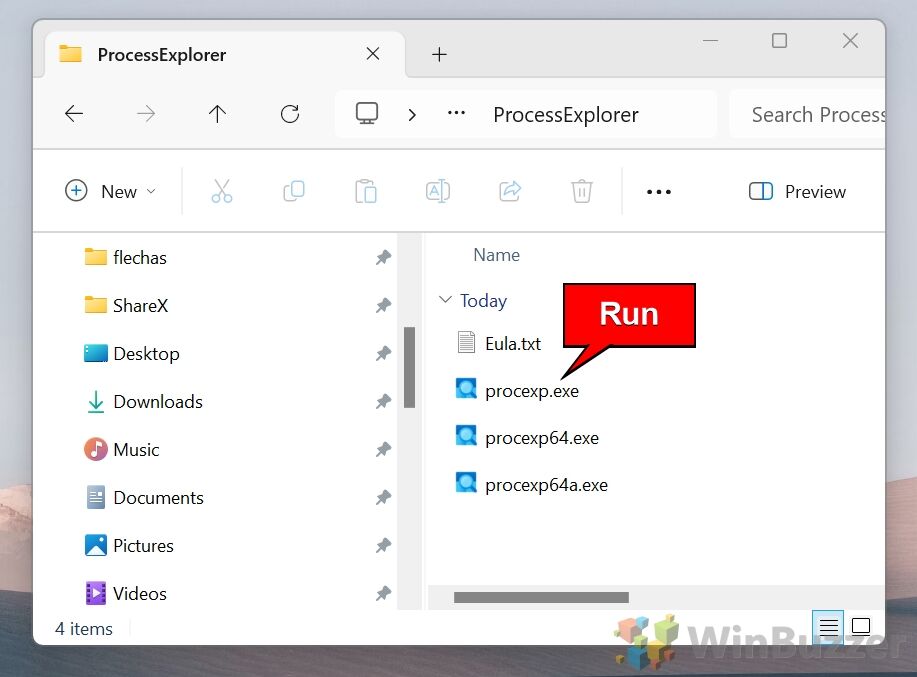Expand the New menu dropdown
This screenshot has height=677, width=917.
[x=111, y=191]
